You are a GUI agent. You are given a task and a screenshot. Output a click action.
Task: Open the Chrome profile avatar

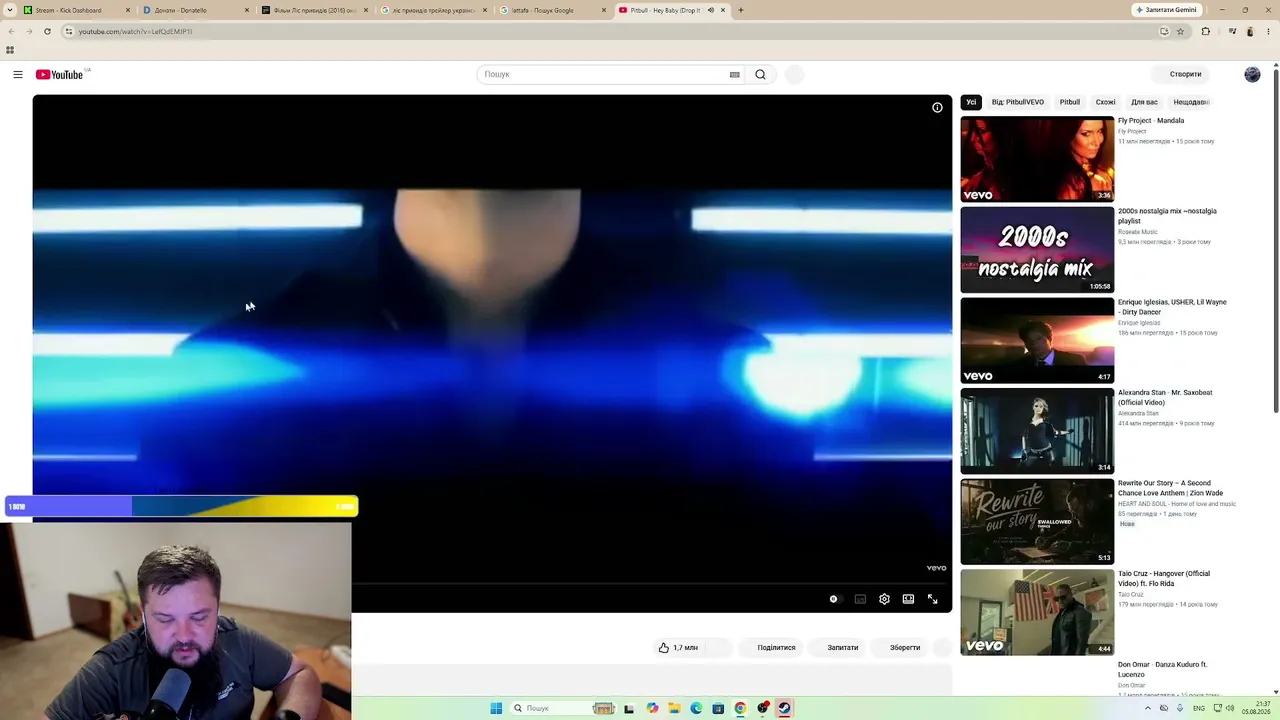pyautogui.click(x=1250, y=31)
